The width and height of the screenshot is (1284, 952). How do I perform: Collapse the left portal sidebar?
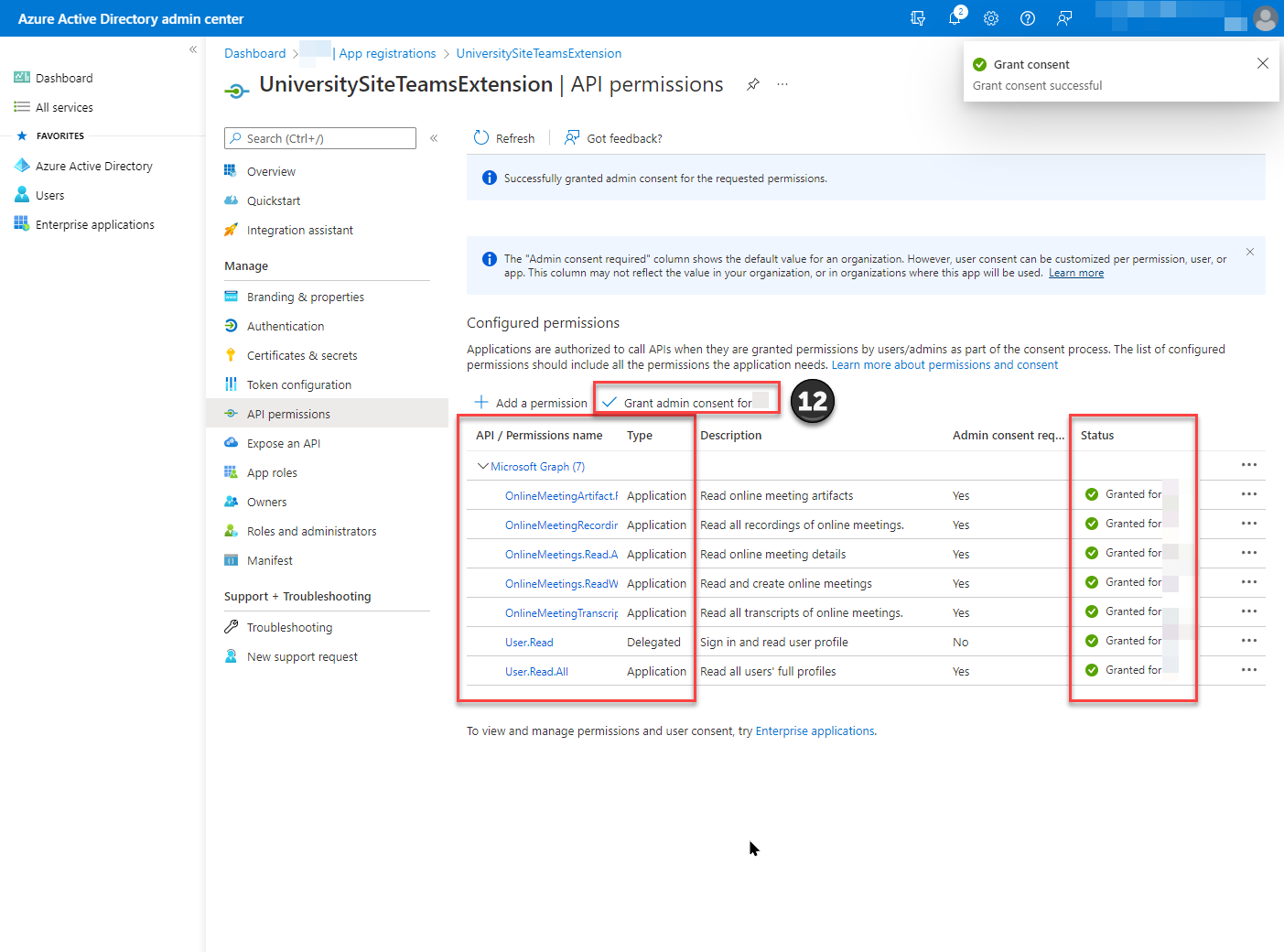(x=193, y=49)
